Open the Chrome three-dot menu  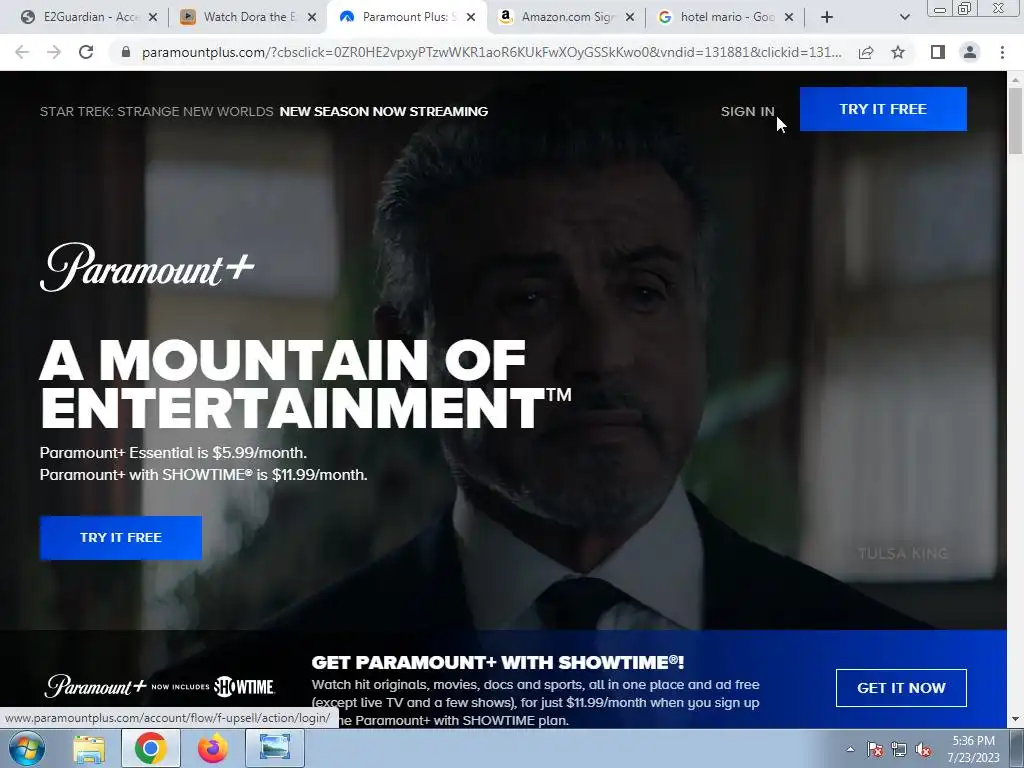point(1002,52)
